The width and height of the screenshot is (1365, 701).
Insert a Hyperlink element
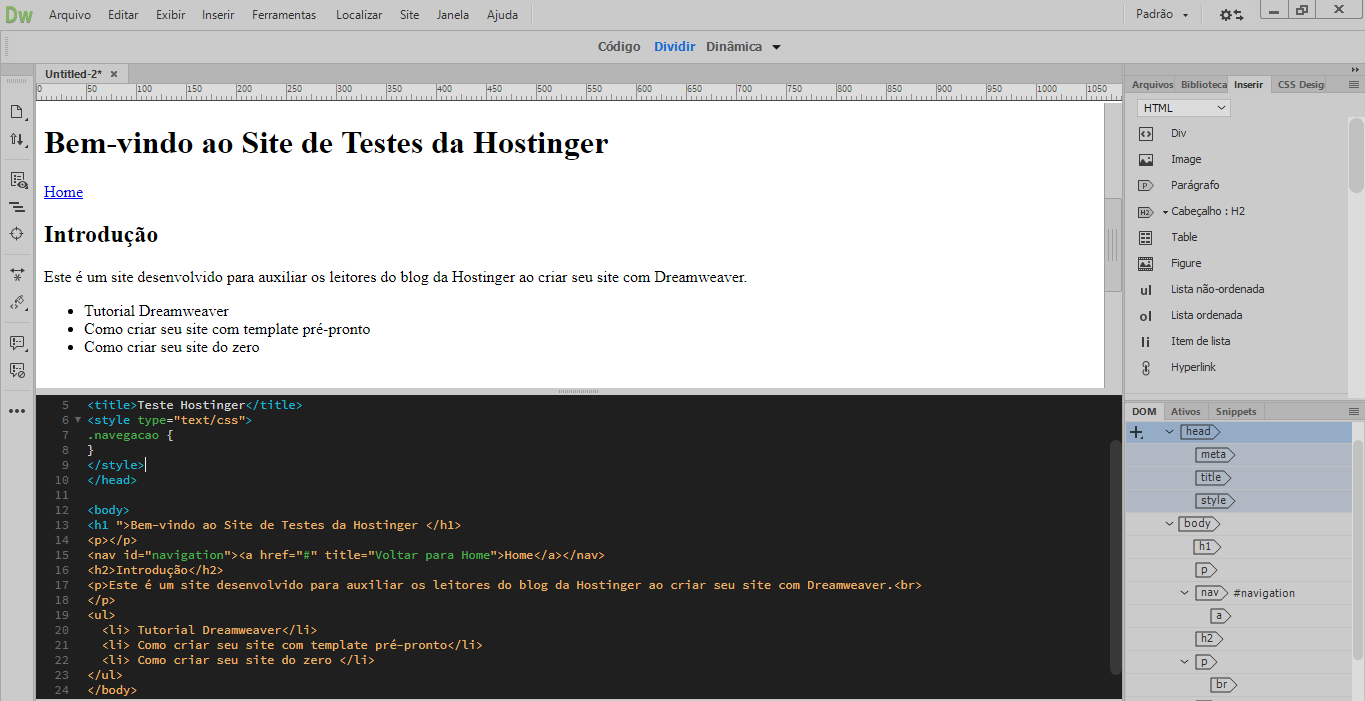[x=1194, y=366]
